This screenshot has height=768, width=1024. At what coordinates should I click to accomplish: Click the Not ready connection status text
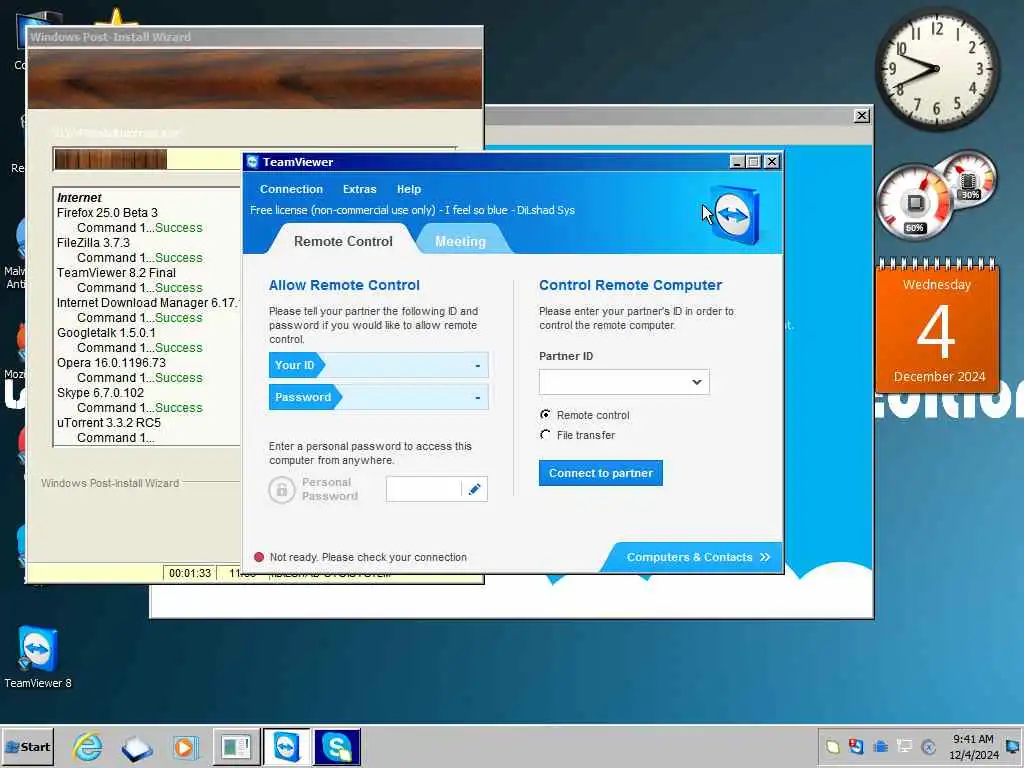click(x=368, y=557)
